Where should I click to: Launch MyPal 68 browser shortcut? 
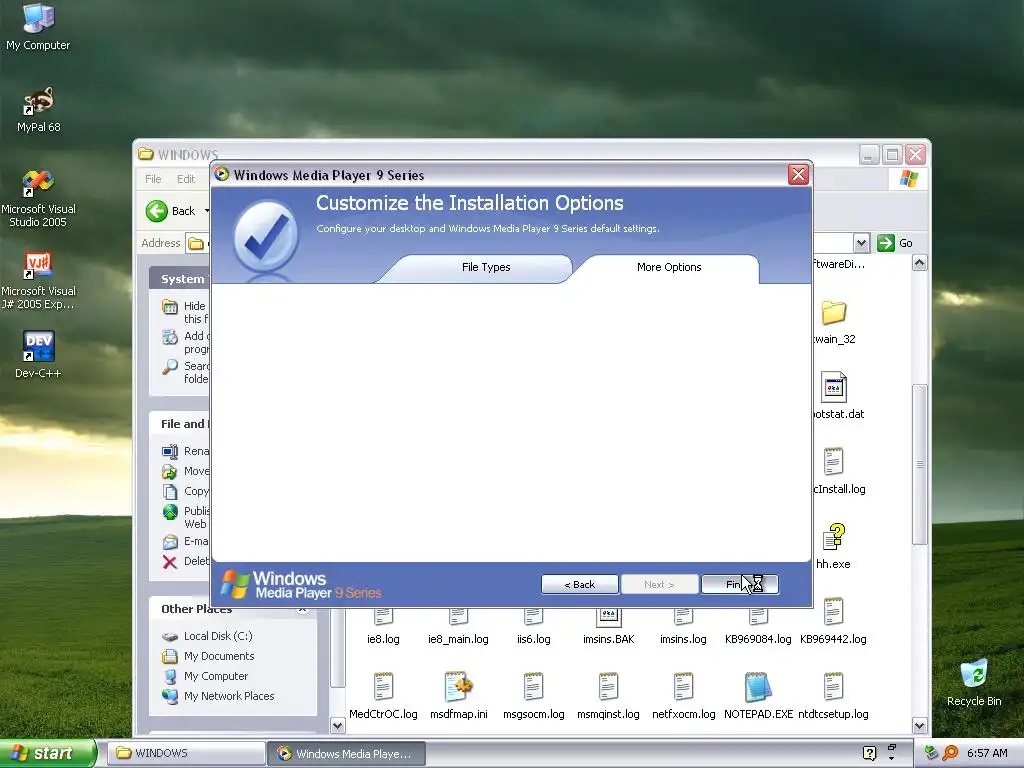[39, 109]
